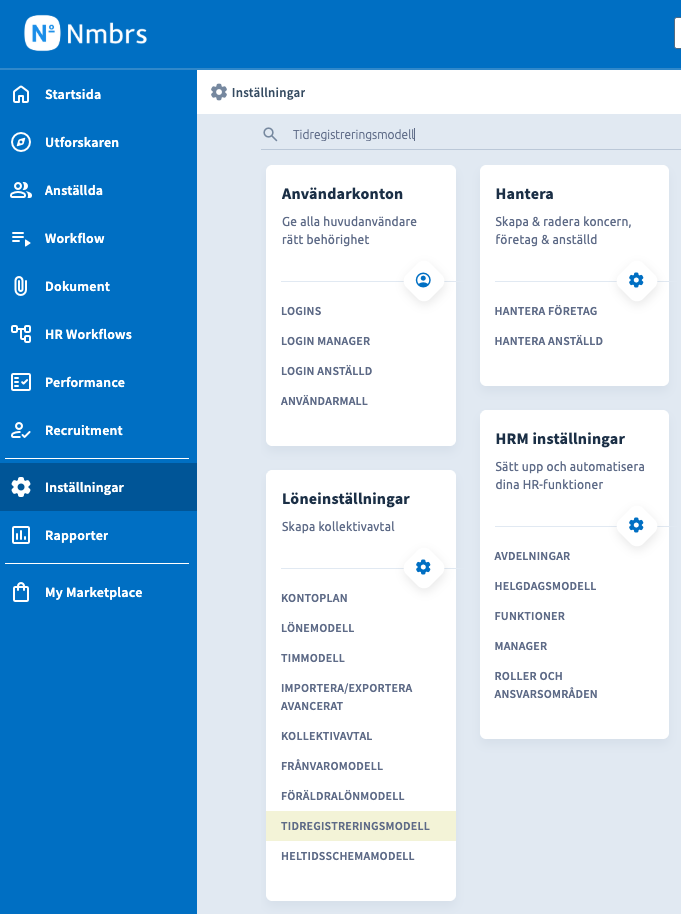
Task: Open Rapporter in the sidebar
Action: coord(76,535)
